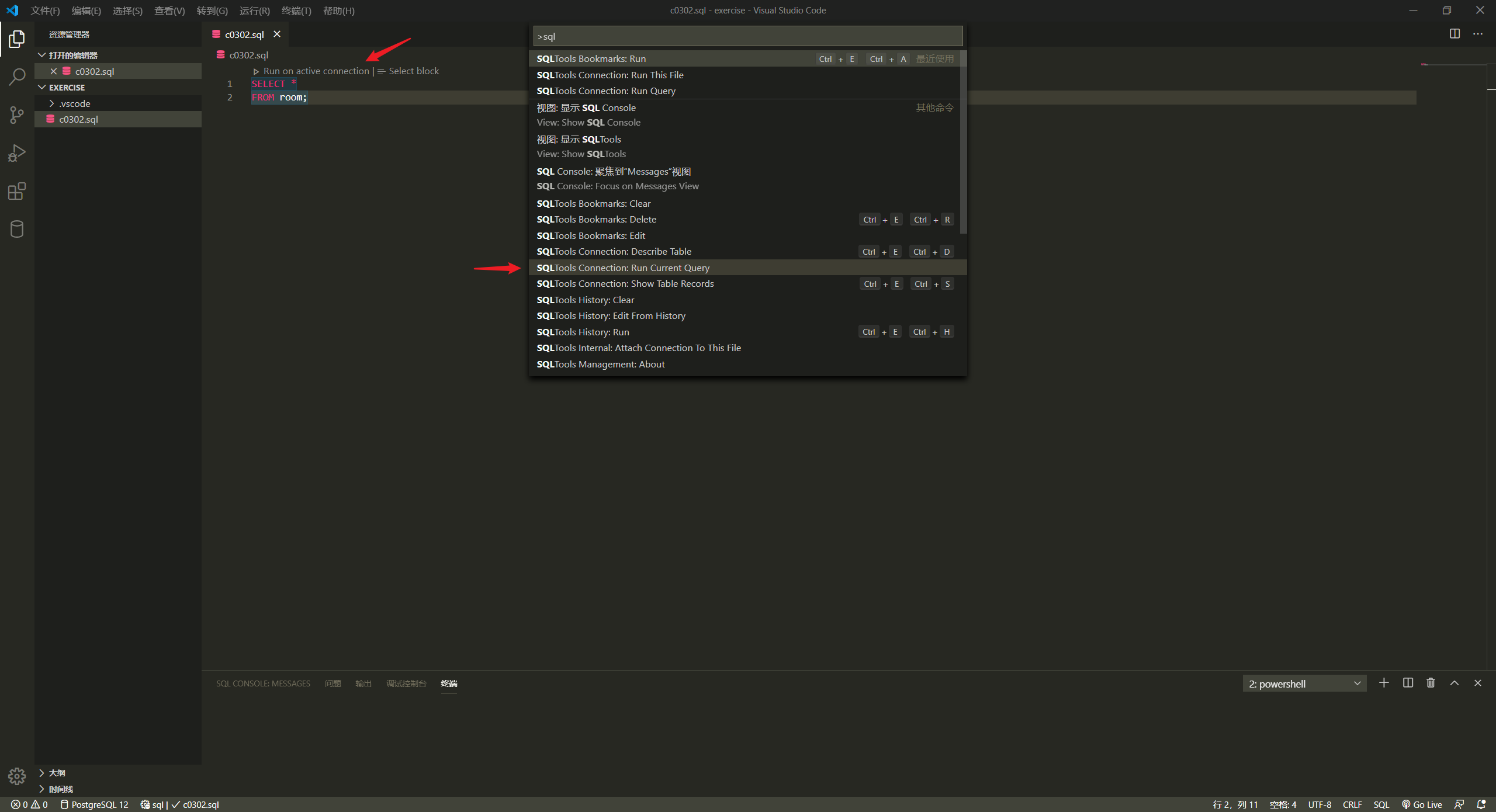Close c0302.sql in open editors list
The width and height of the screenshot is (1496, 812).
53,71
